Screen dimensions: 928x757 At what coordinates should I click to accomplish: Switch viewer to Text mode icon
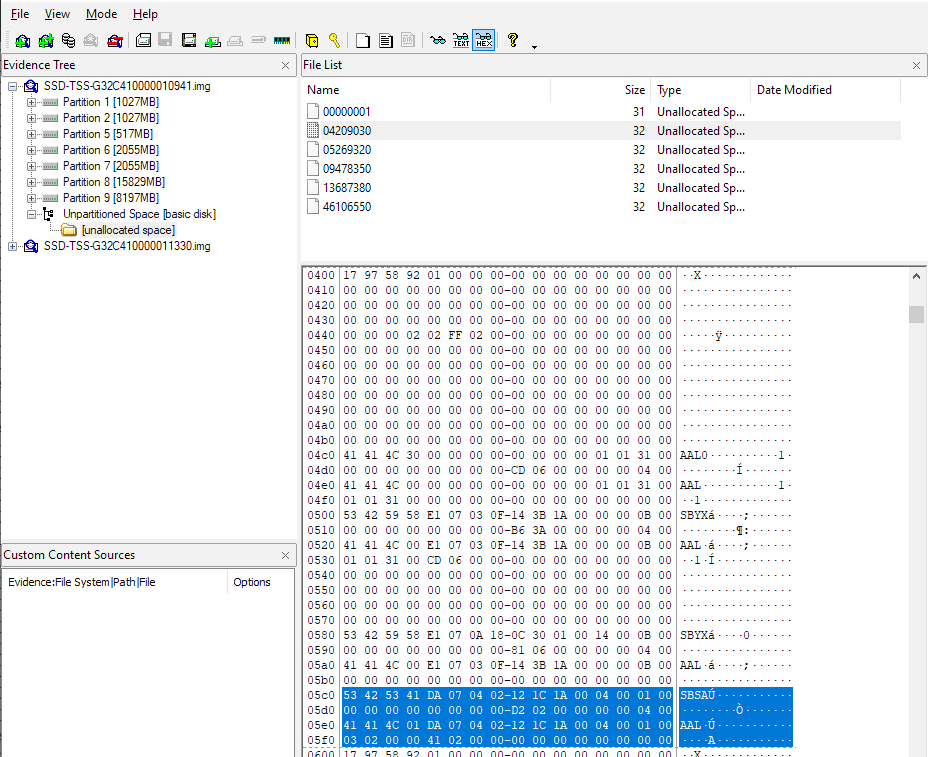[461, 41]
